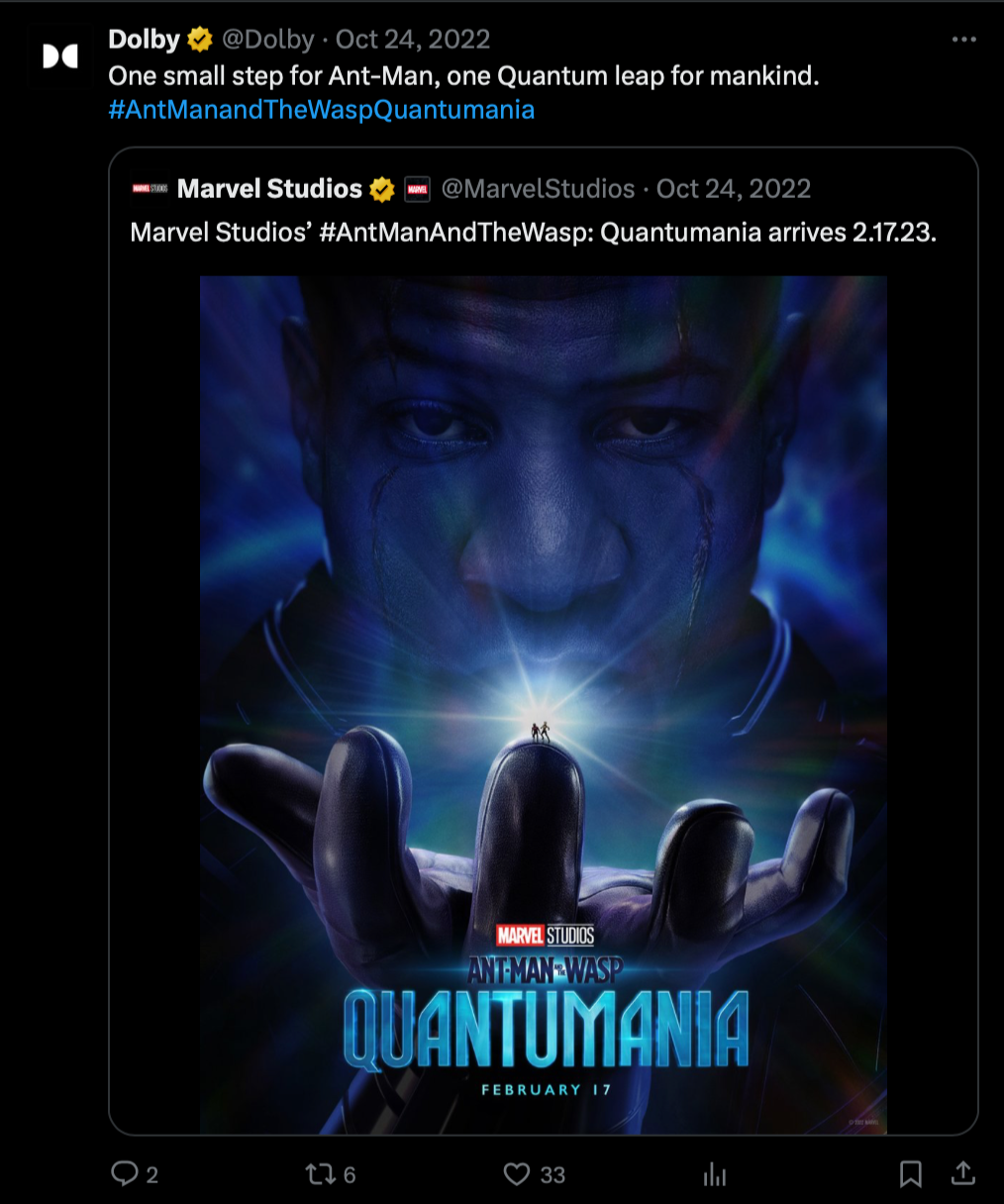Open quoted tweet text about Quantumania arriving
1004x1204 pixels.
(534, 233)
